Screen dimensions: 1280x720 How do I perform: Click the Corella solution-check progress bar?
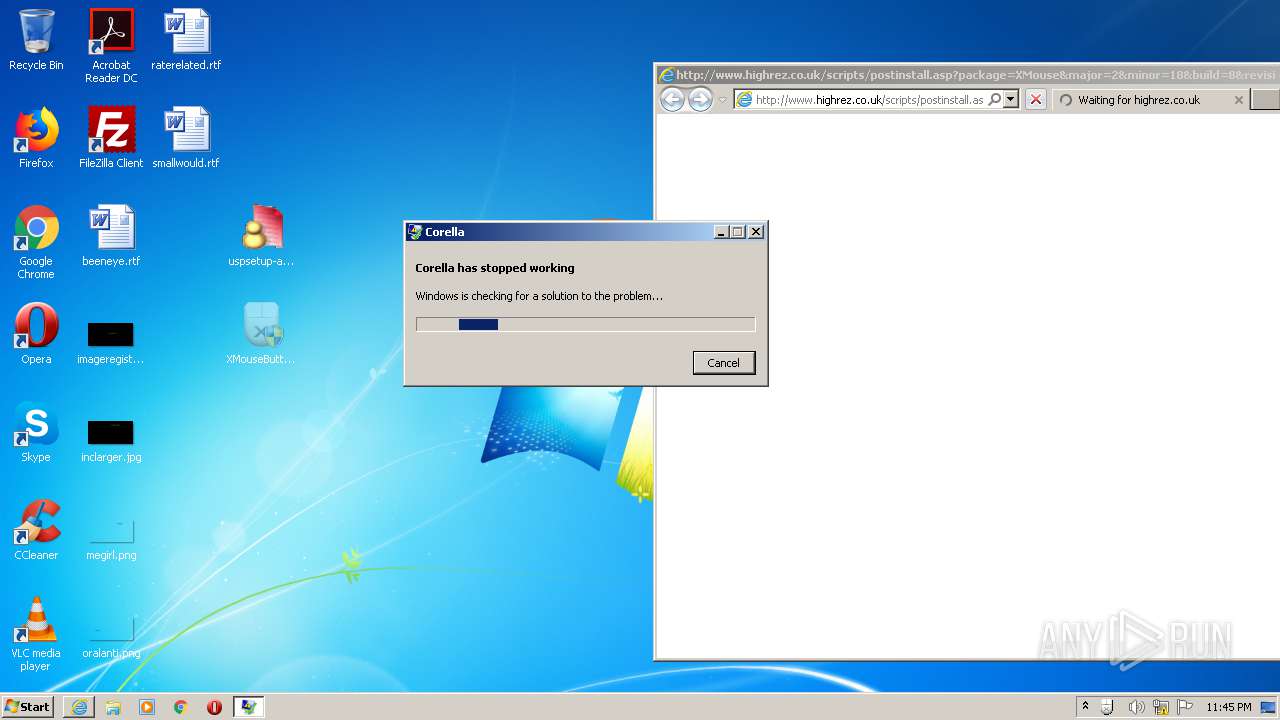click(585, 324)
